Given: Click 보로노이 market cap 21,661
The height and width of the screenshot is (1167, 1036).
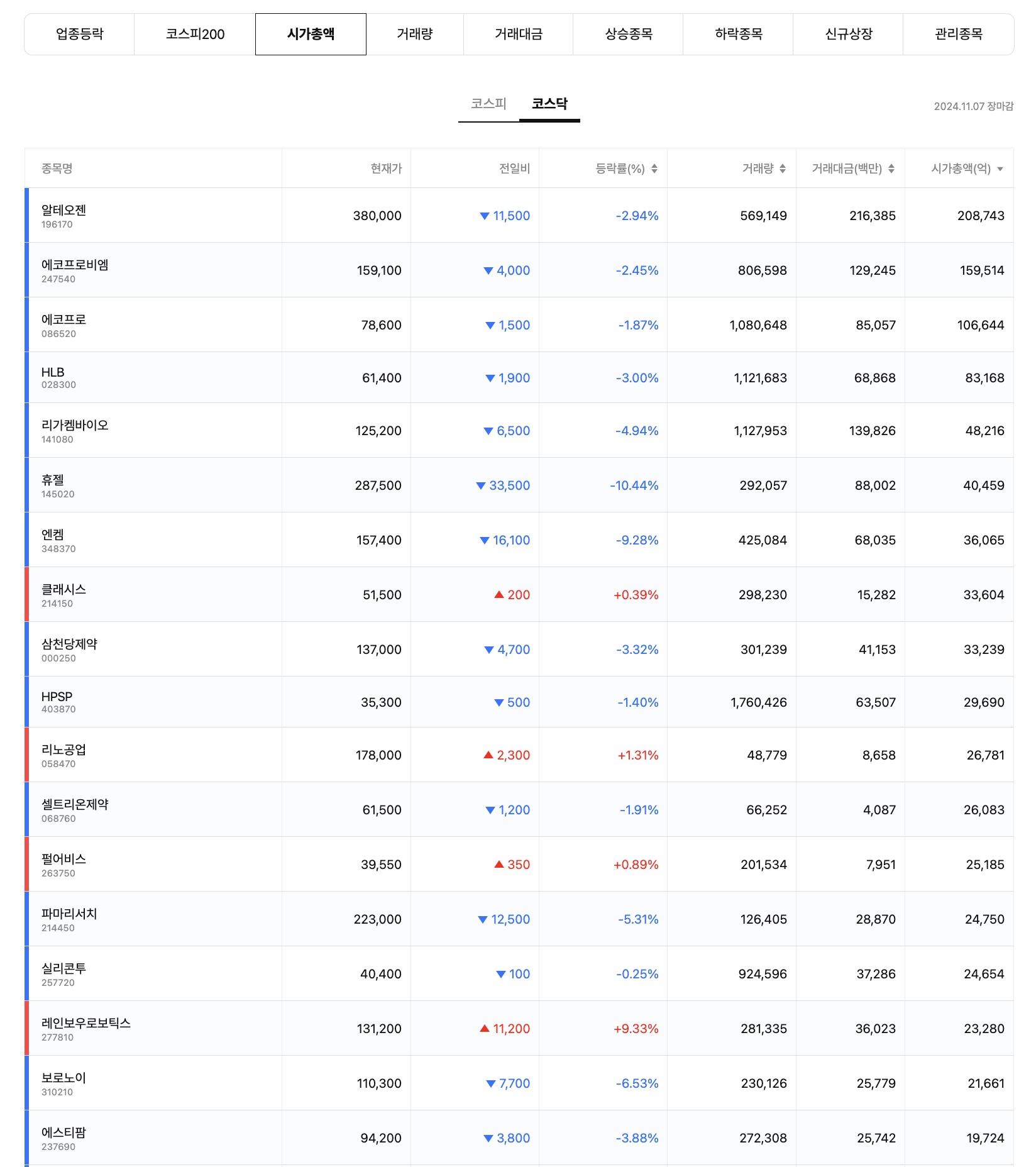Looking at the screenshot, I should (986, 1083).
